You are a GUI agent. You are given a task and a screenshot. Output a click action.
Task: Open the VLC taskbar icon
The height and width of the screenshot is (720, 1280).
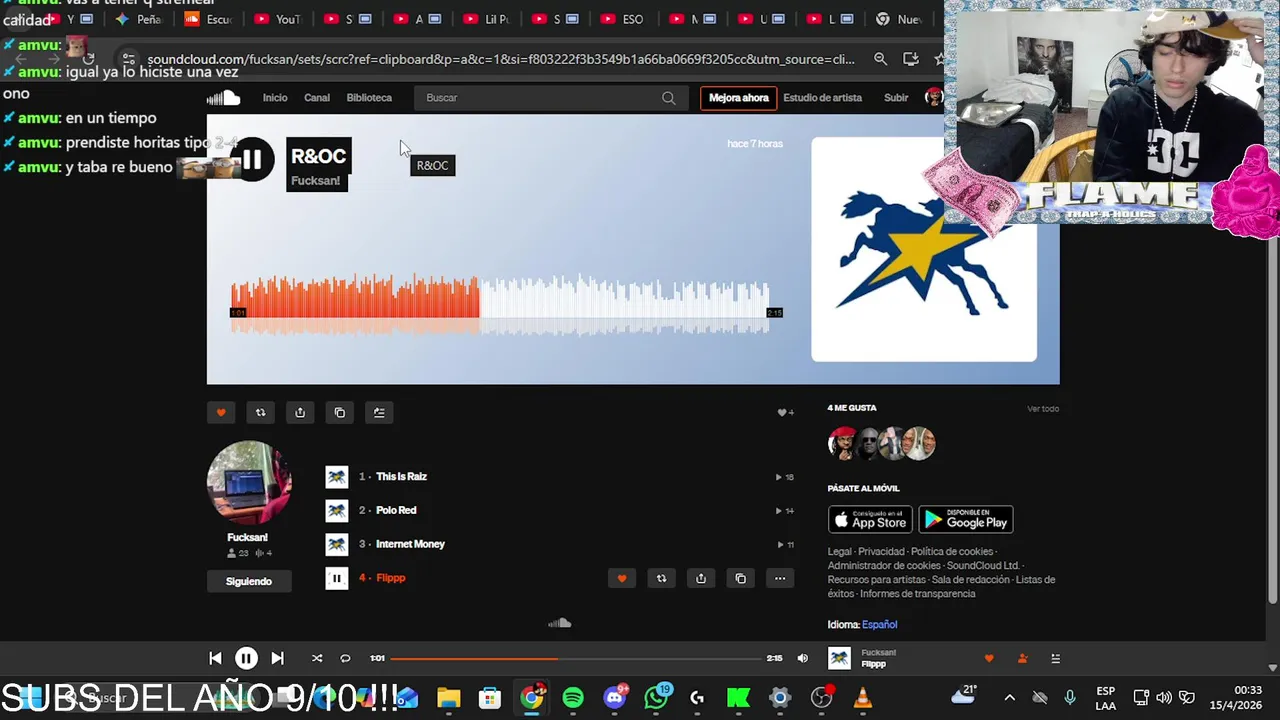(863, 698)
